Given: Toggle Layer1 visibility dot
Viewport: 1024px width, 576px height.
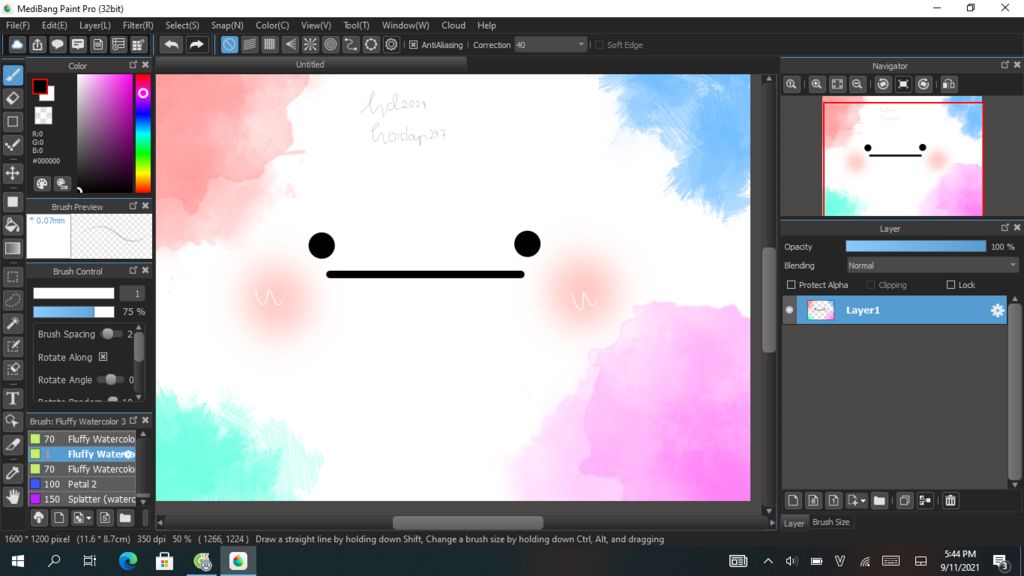Looking at the screenshot, I should pyautogui.click(x=790, y=310).
